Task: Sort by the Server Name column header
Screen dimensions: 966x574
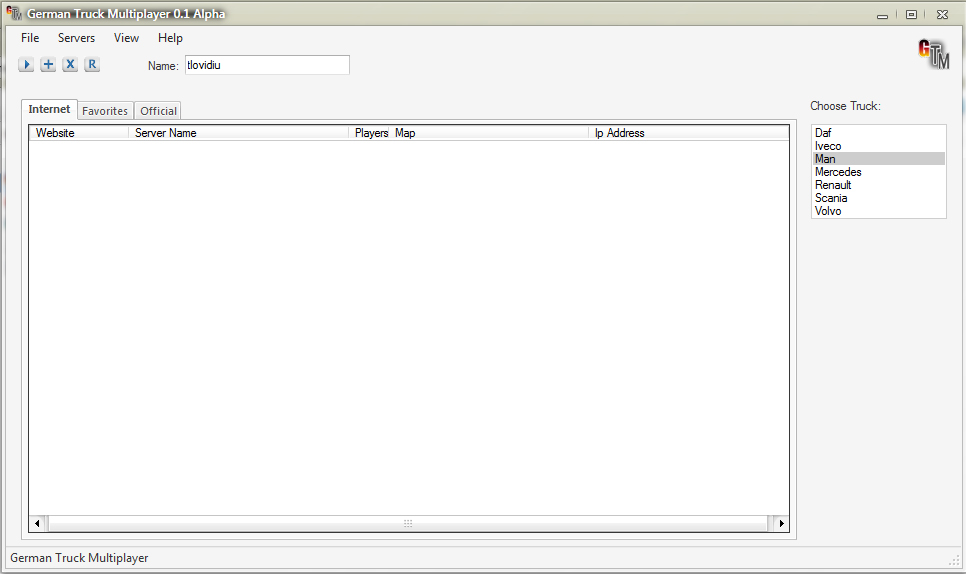Action: pos(238,132)
